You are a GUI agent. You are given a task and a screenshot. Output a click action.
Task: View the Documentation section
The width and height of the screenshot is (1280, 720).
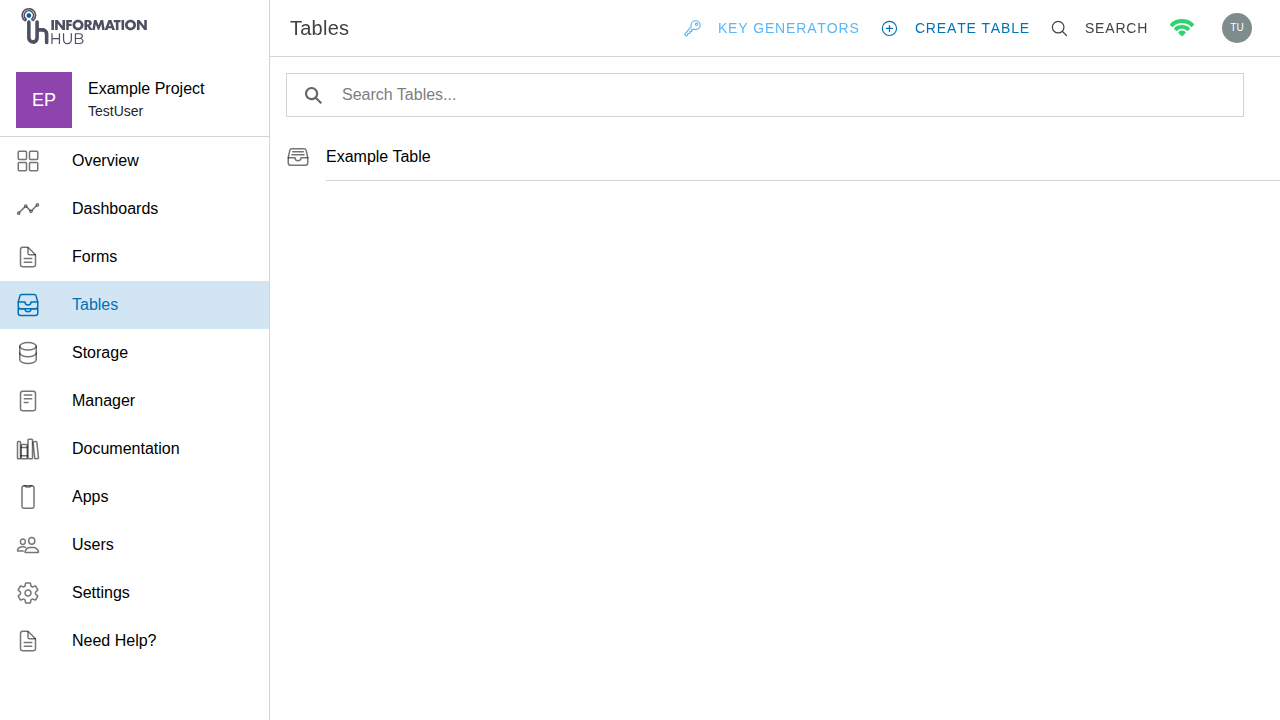(126, 449)
